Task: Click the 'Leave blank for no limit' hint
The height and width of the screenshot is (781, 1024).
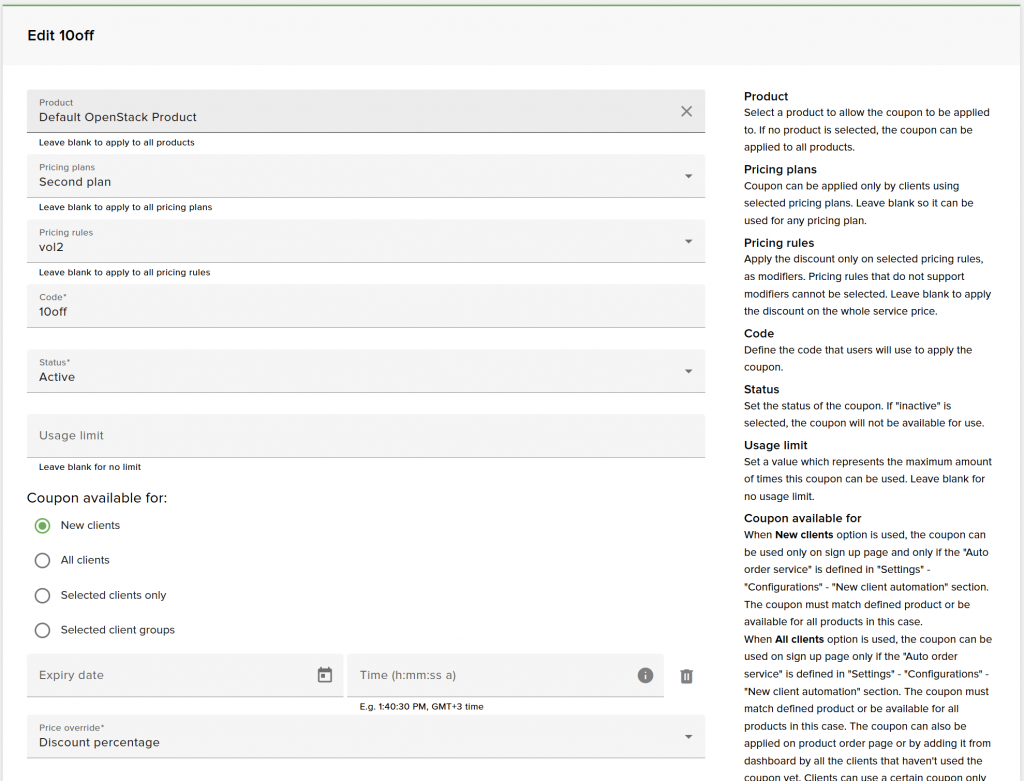Action: pos(89,467)
